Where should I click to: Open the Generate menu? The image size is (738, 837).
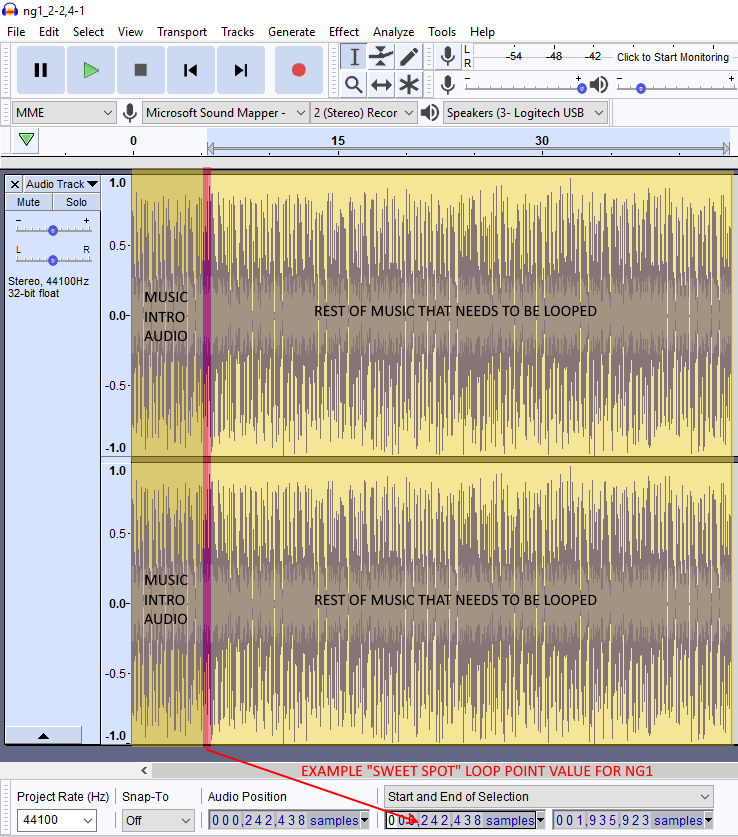click(x=291, y=32)
